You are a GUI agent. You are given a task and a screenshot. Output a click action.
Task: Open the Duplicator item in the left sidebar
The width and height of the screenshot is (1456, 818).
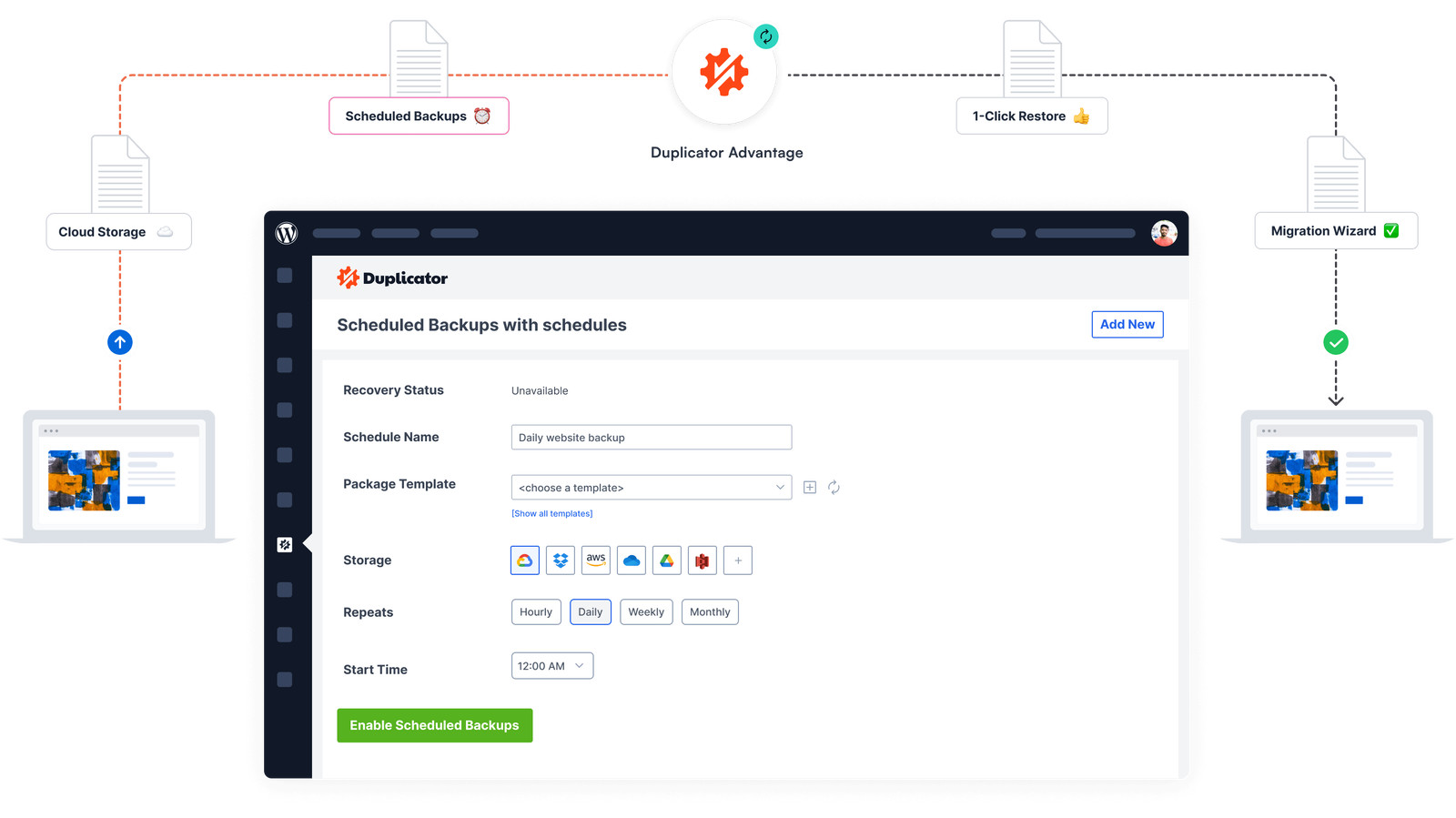click(x=285, y=544)
